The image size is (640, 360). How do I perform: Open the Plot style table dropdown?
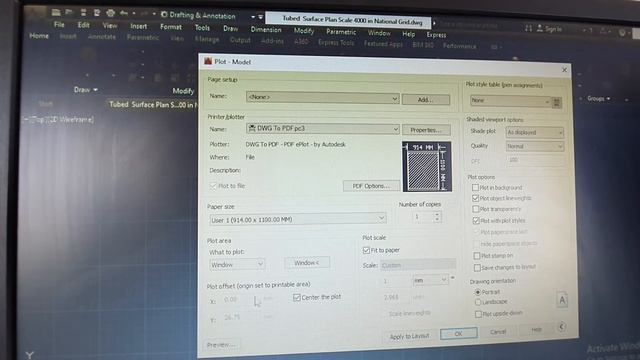pyautogui.click(x=510, y=100)
